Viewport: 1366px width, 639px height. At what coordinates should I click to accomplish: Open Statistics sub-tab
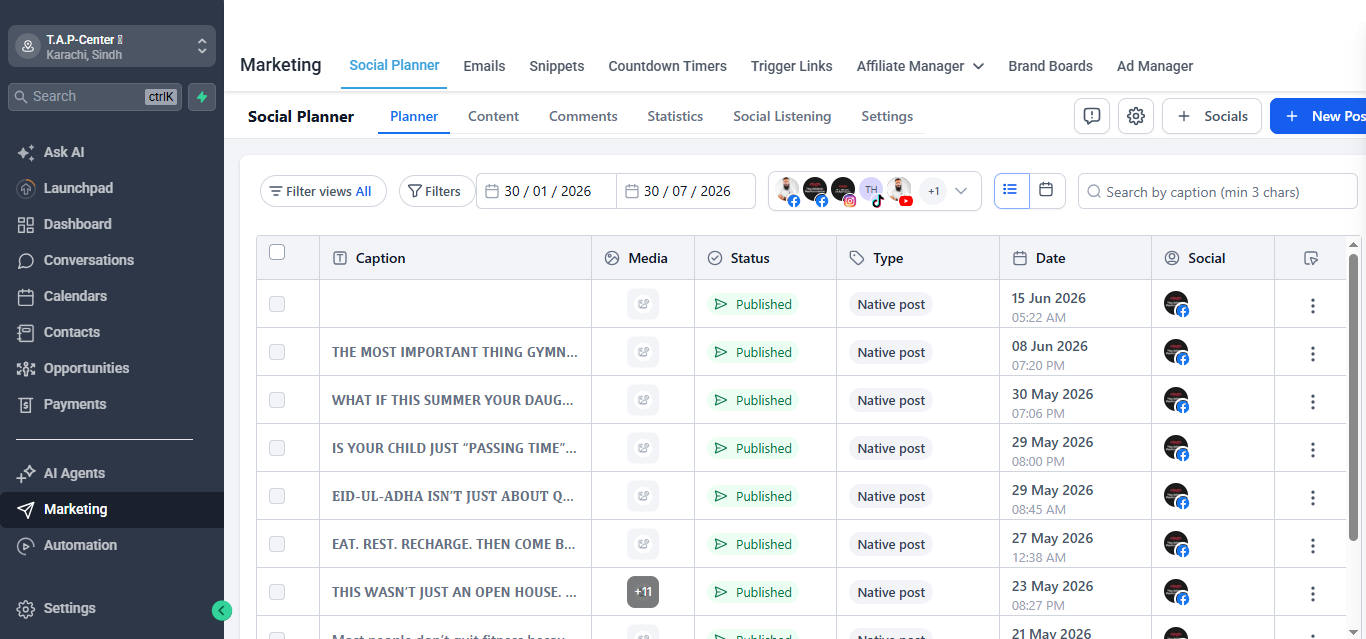tap(675, 116)
